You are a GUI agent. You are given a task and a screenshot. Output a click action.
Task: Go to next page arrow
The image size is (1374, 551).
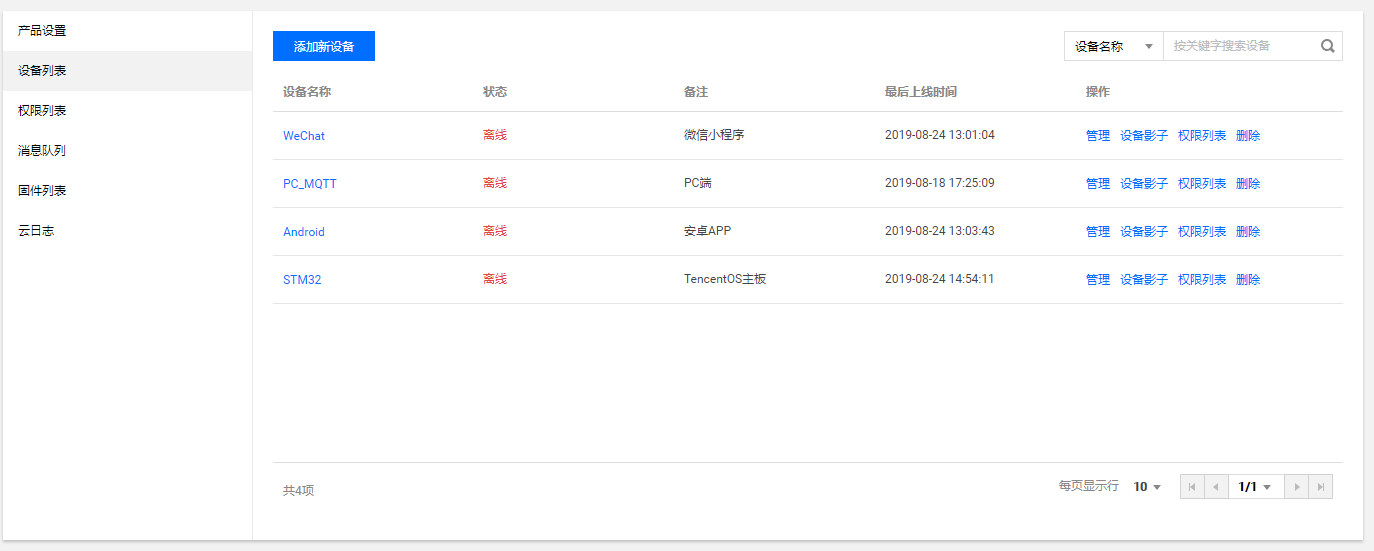pyautogui.click(x=1297, y=487)
